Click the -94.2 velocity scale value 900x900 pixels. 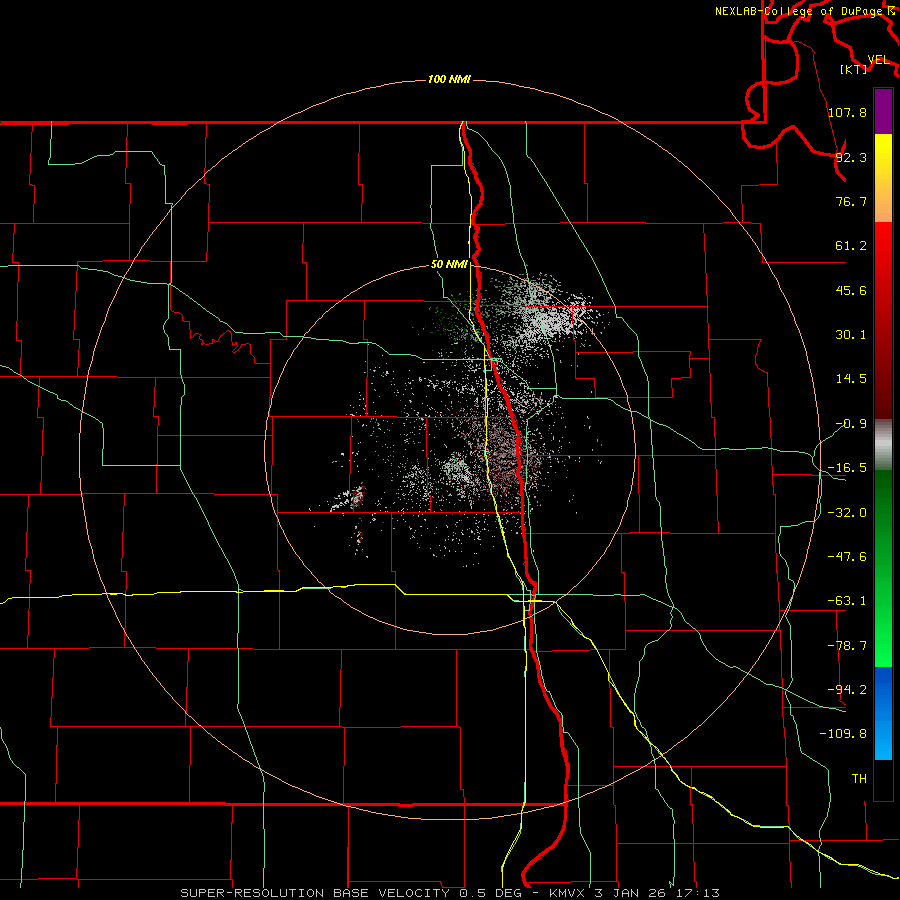847,690
